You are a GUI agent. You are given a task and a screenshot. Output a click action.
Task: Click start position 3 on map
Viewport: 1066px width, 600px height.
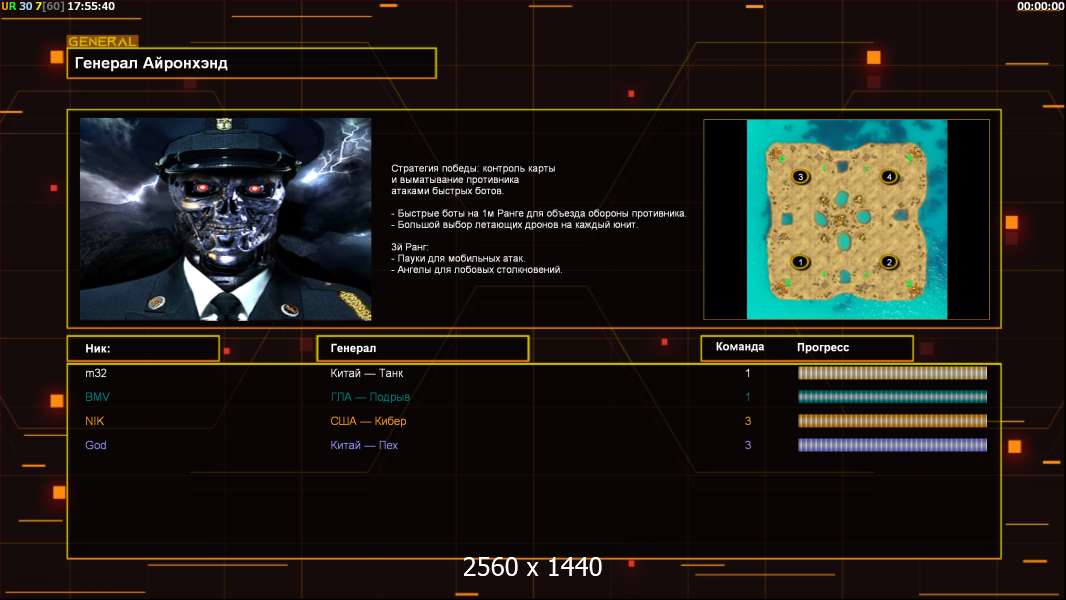[800, 177]
